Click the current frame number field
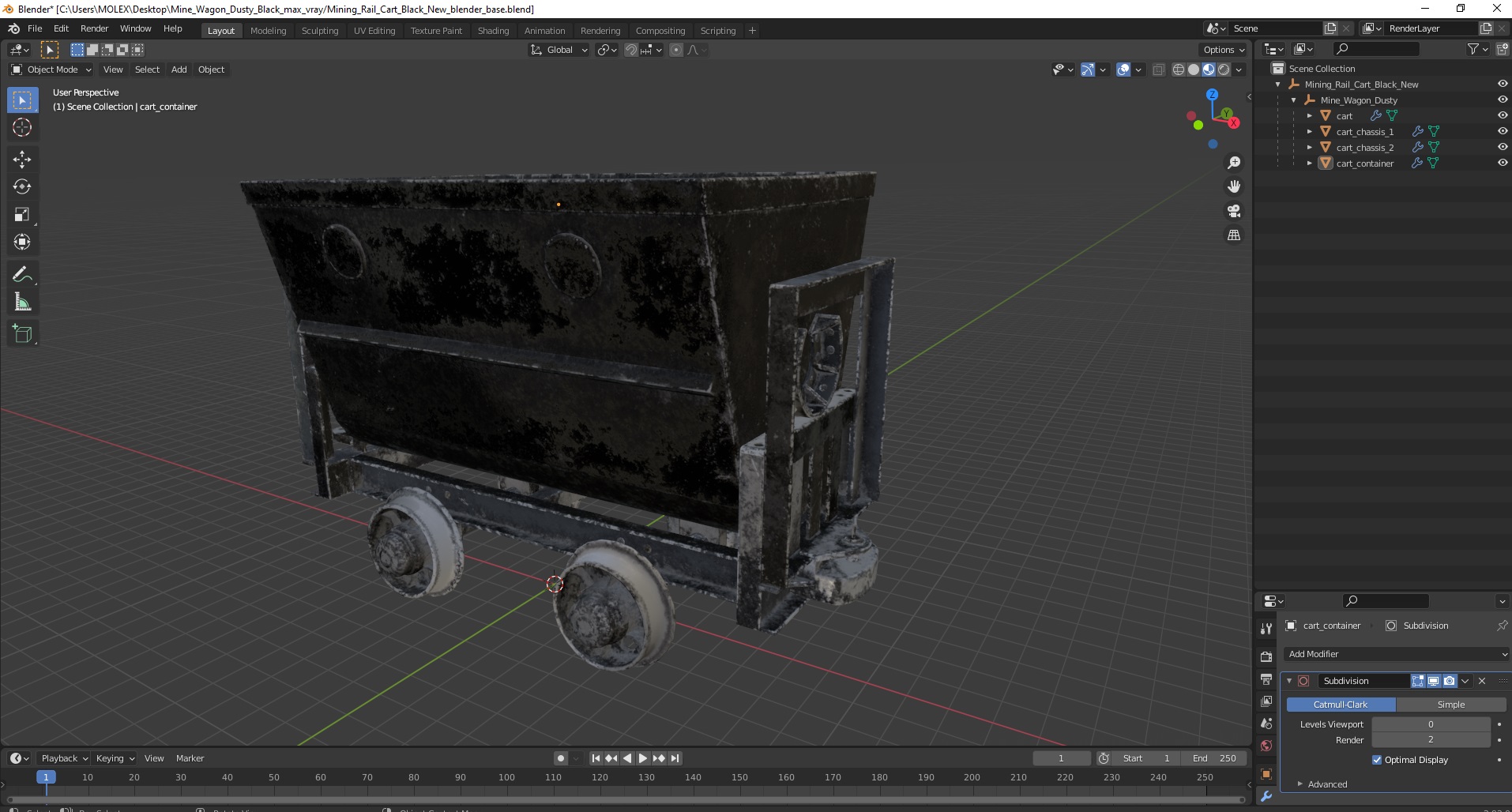Viewport: 1512px width, 812px height. pyautogui.click(x=1061, y=758)
